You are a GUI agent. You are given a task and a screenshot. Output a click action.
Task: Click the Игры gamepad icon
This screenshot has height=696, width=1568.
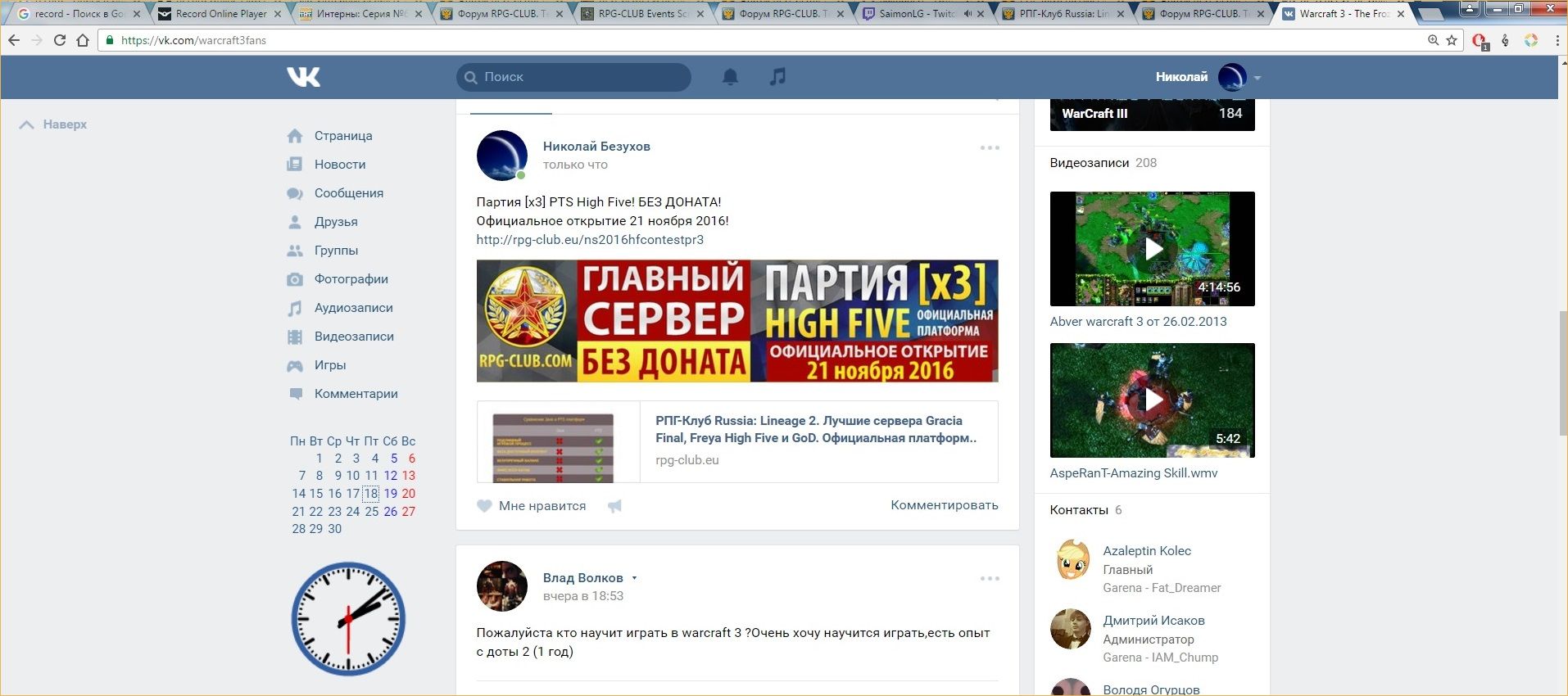point(295,365)
